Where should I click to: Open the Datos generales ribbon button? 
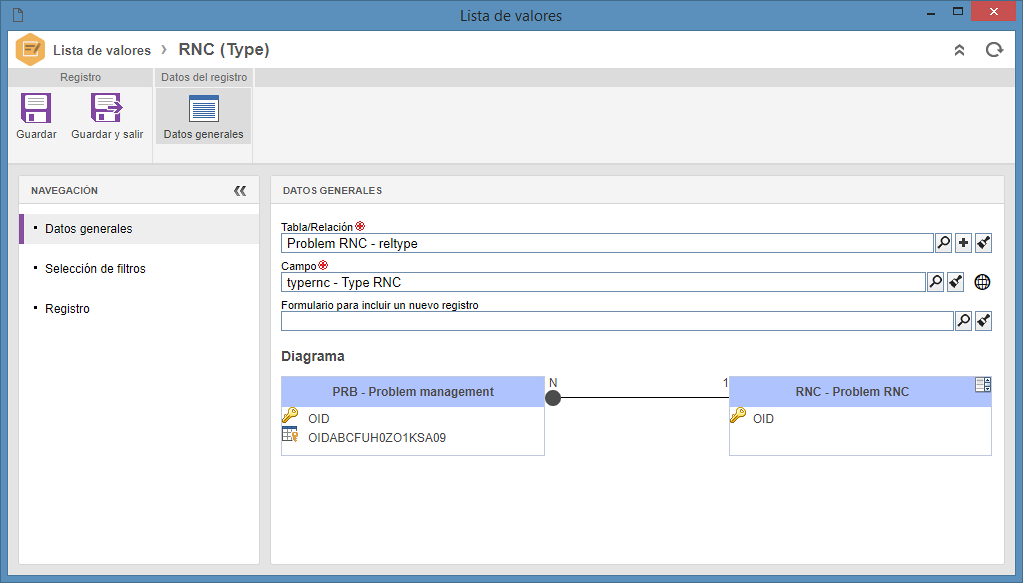[x=204, y=117]
